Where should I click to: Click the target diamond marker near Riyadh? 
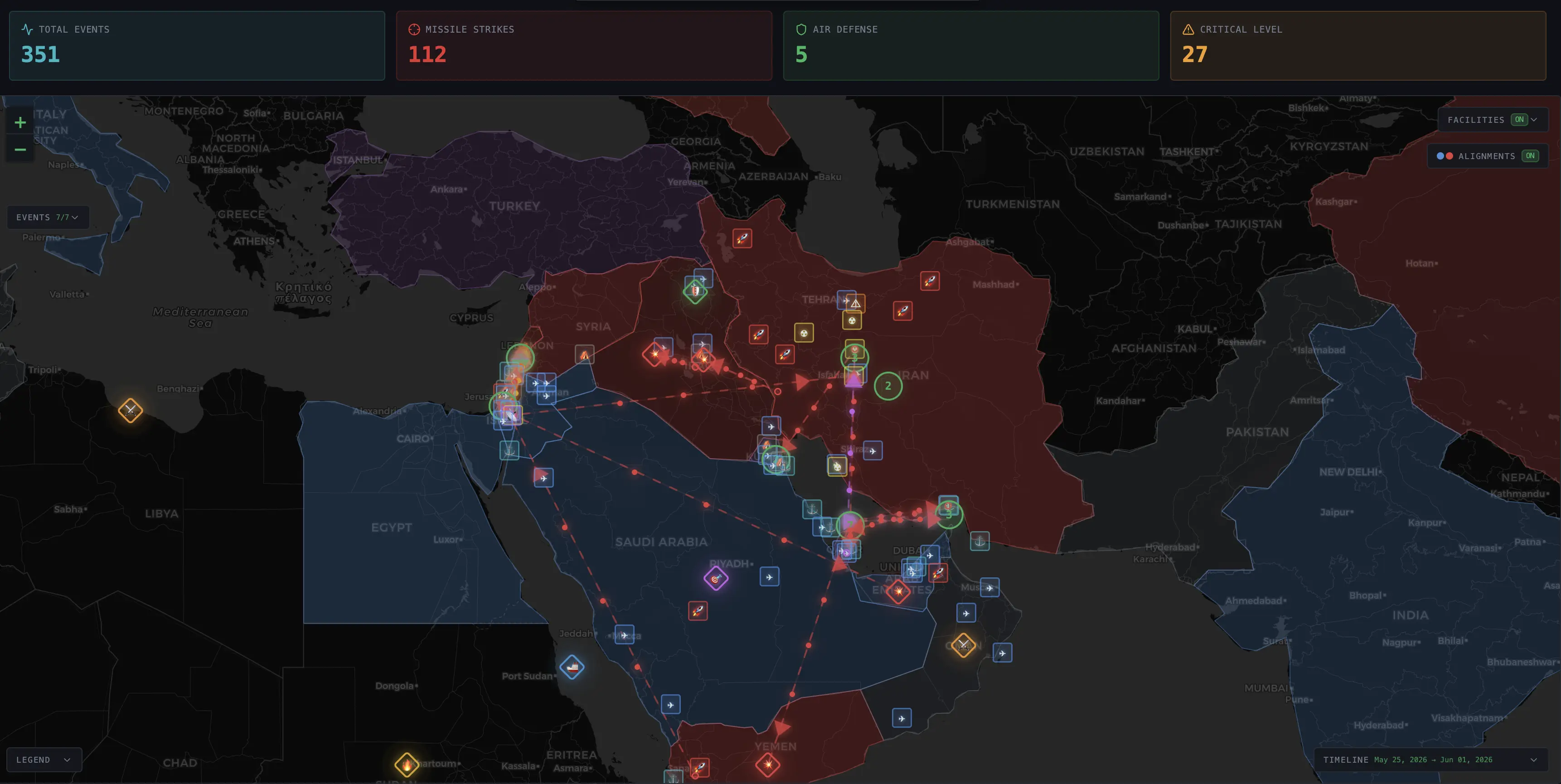click(716, 579)
